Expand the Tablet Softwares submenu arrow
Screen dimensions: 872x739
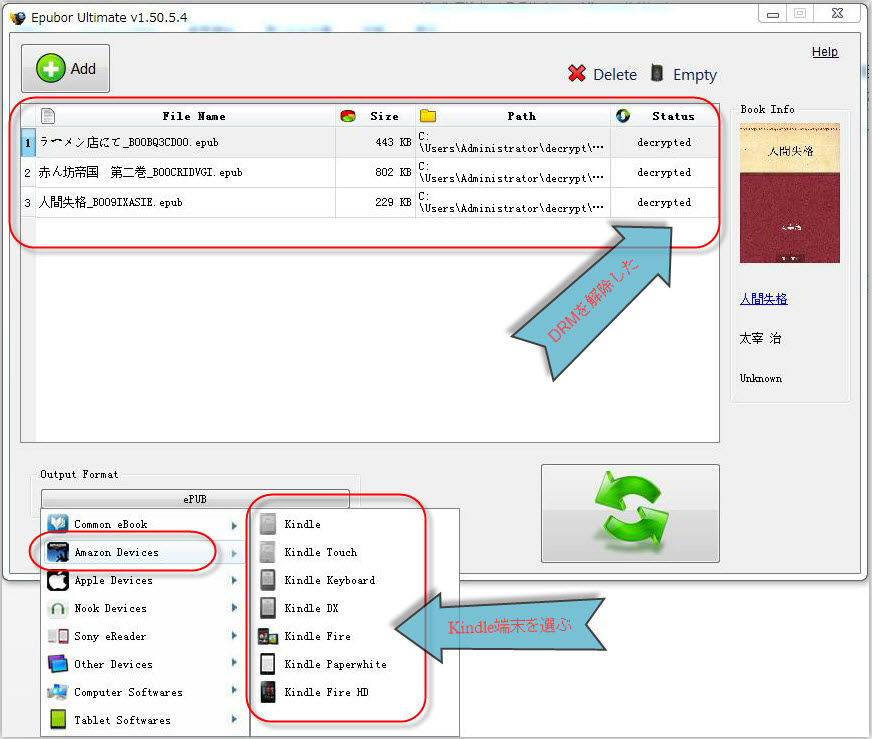click(x=234, y=718)
